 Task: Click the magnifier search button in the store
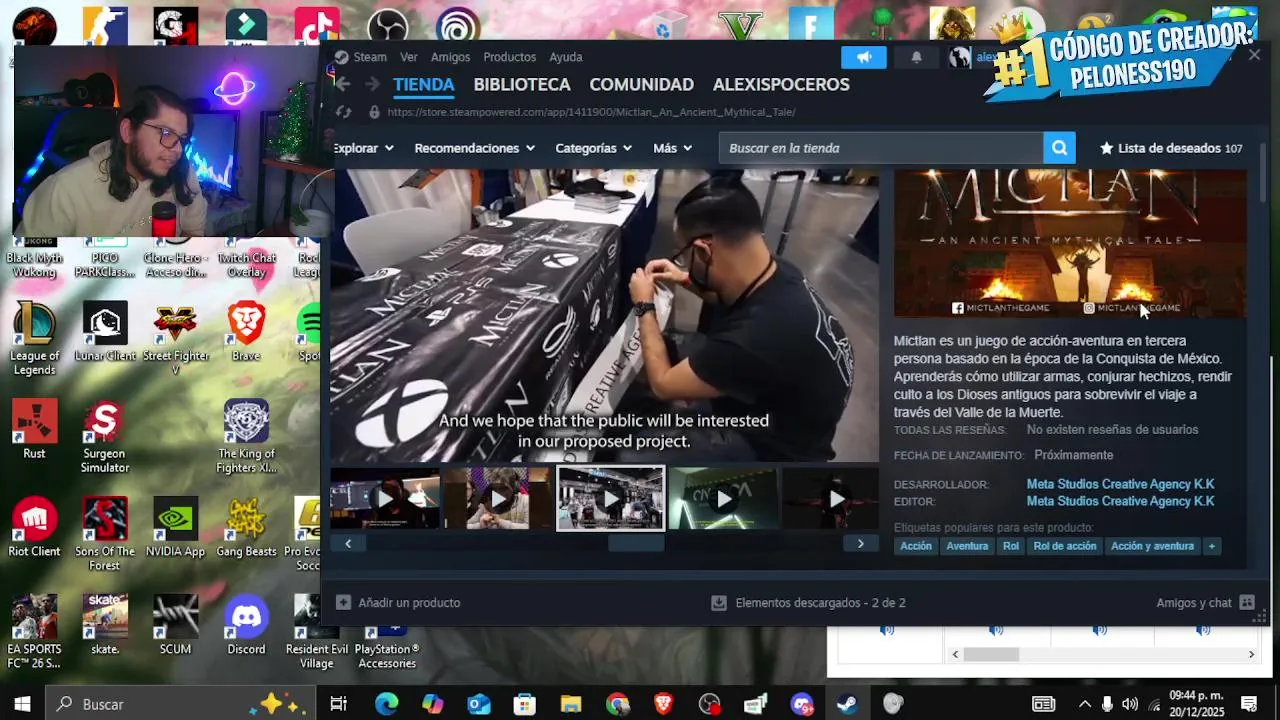click(x=1059, y=148)
